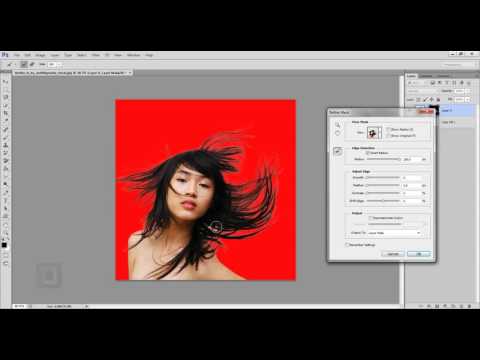This screenshot has width=480, height=360.
Task: Select the Move tool in the toolbox
Action: 5,81
